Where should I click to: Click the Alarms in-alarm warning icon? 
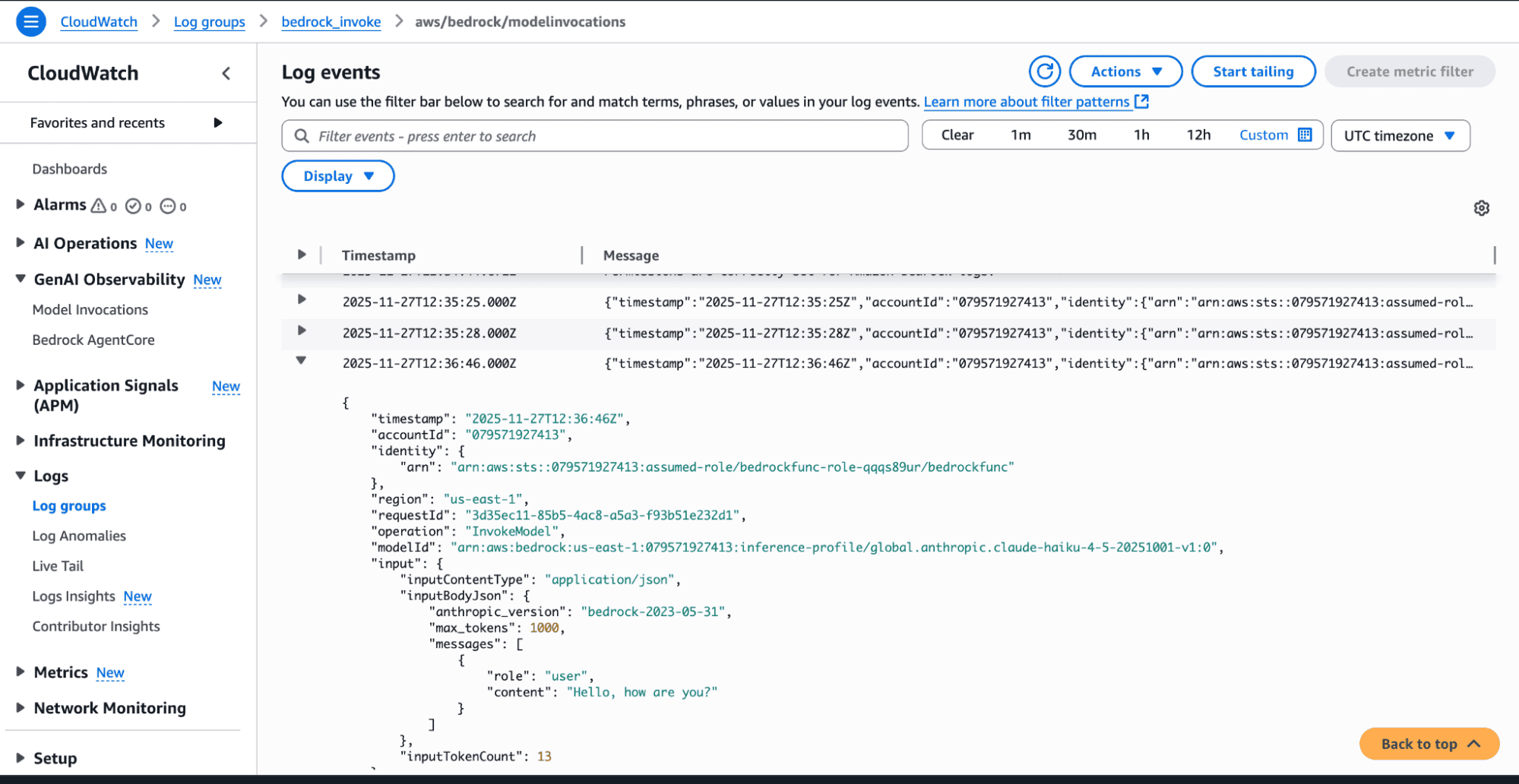(99, 206)
